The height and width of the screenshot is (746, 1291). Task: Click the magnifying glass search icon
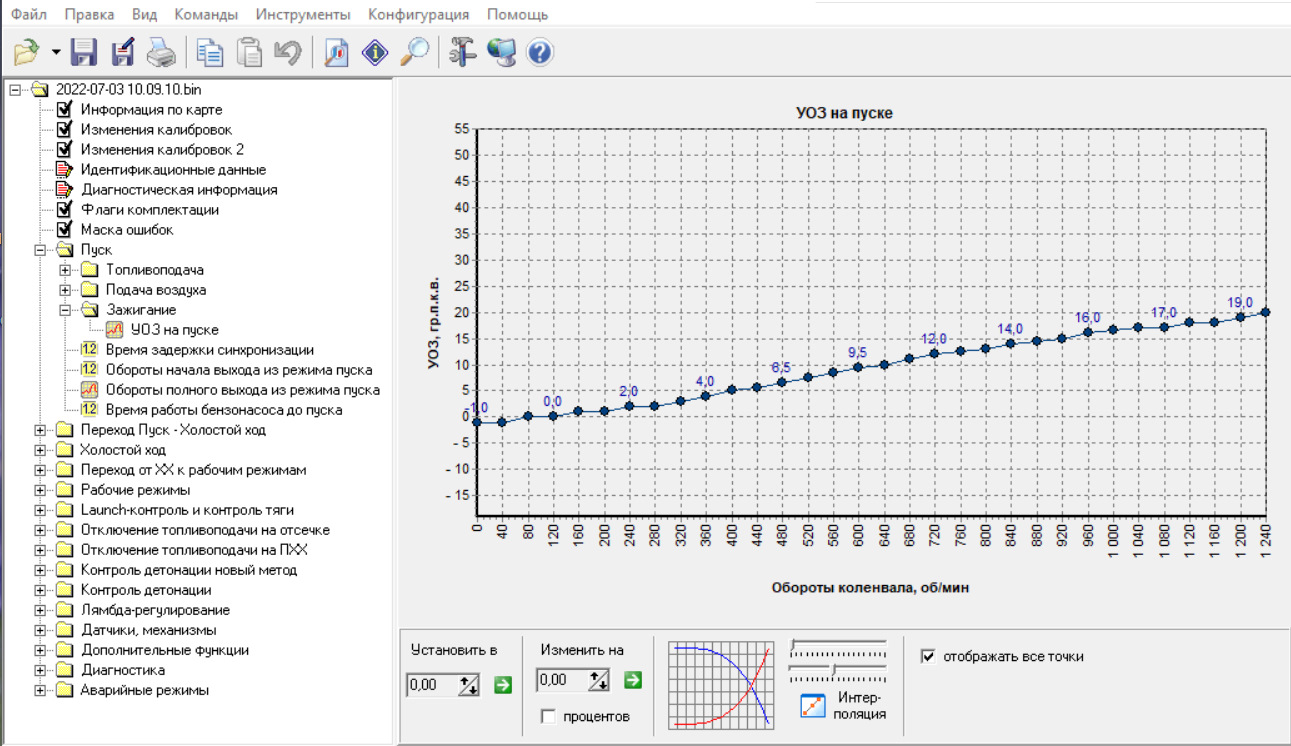pos(414,52)
